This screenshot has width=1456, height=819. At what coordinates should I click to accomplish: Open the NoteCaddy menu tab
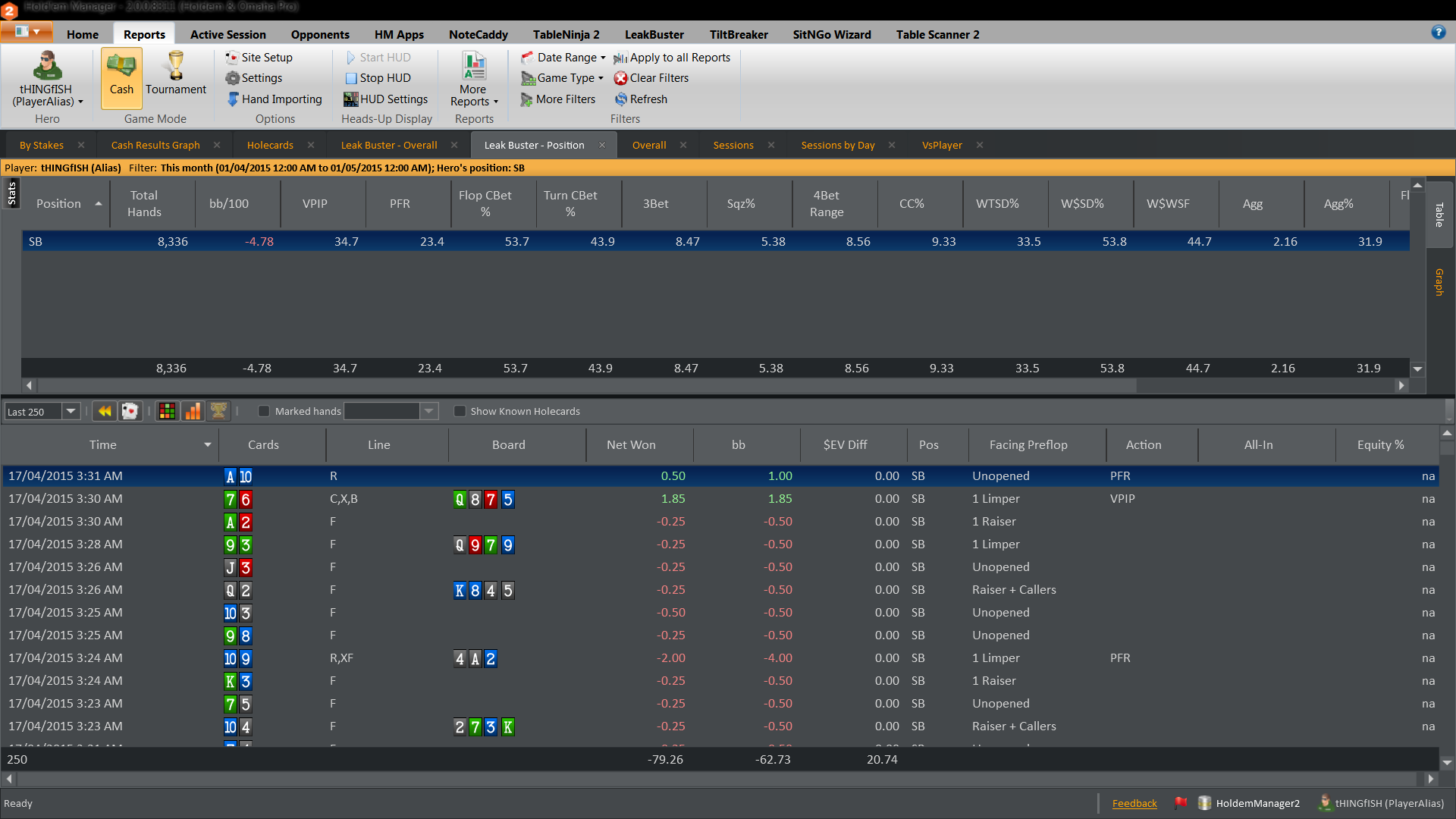coord(479,34)
